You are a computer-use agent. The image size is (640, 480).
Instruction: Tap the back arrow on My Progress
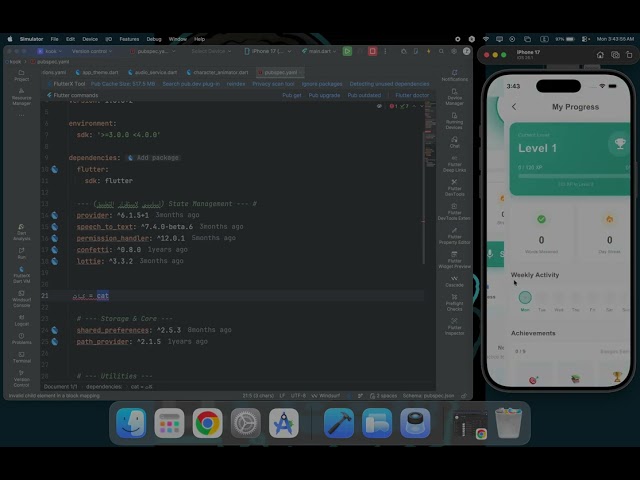tap(514, 107)
